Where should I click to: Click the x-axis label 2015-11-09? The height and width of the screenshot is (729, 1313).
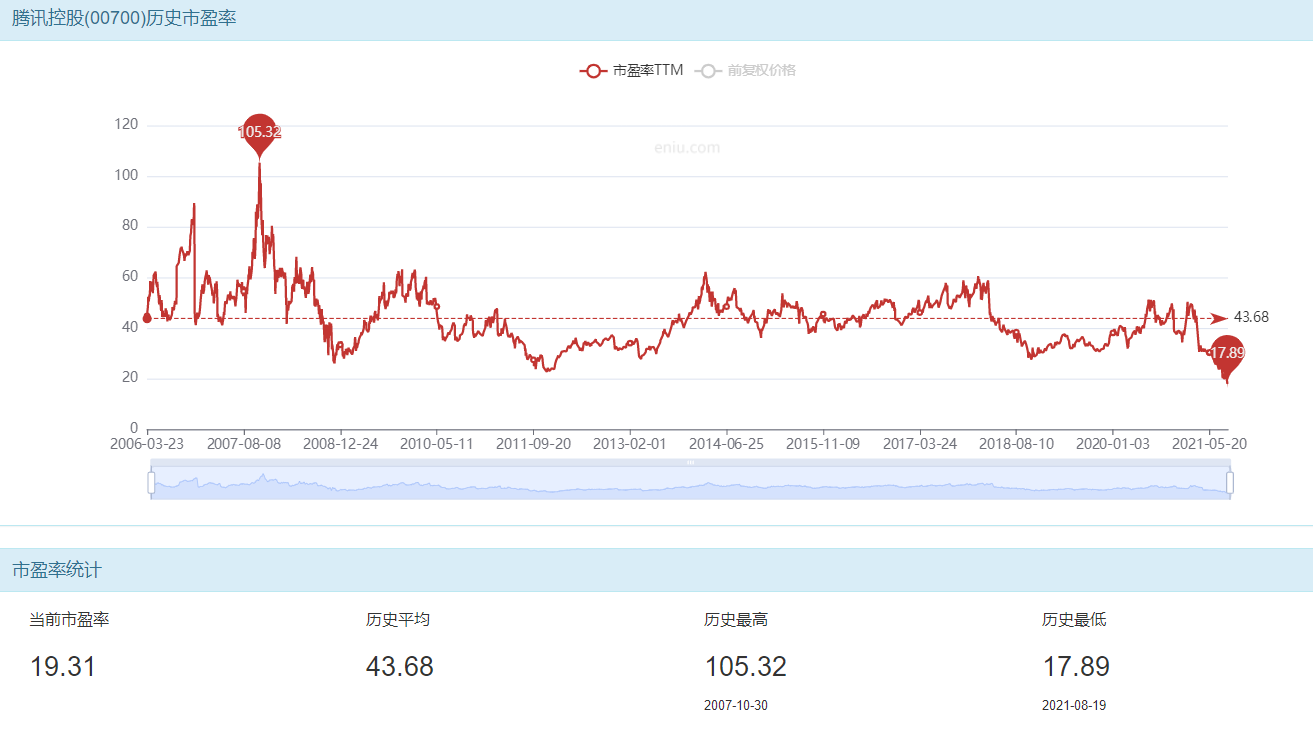coord(823,443)
